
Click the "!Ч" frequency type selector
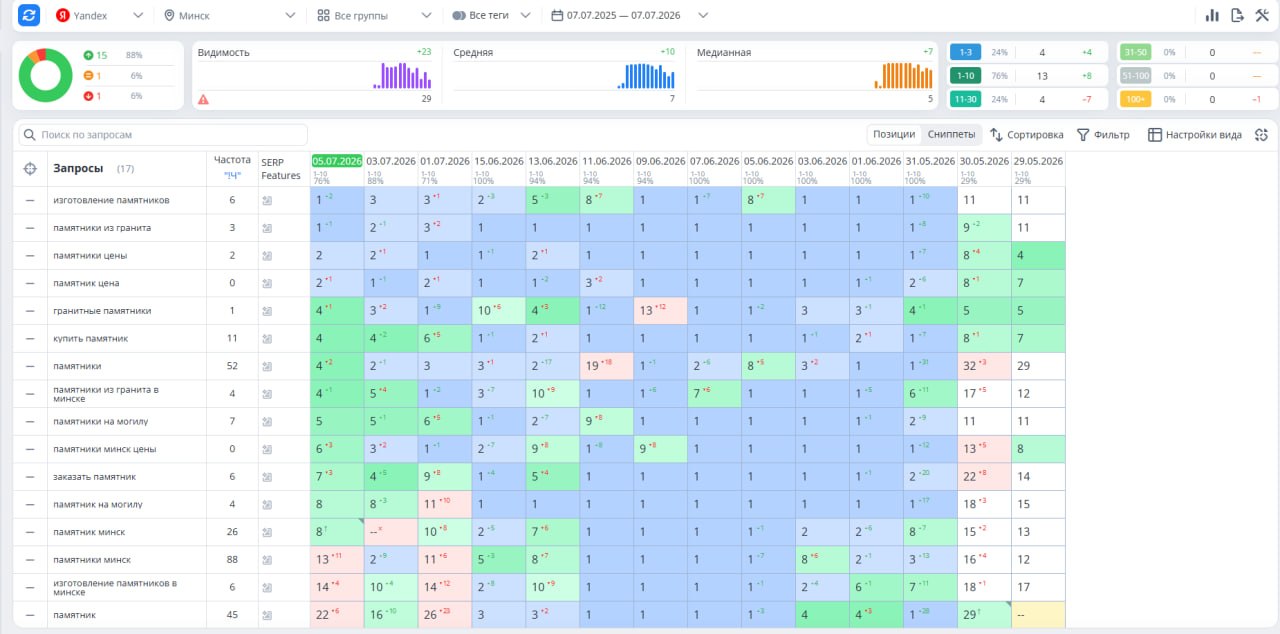232,176
